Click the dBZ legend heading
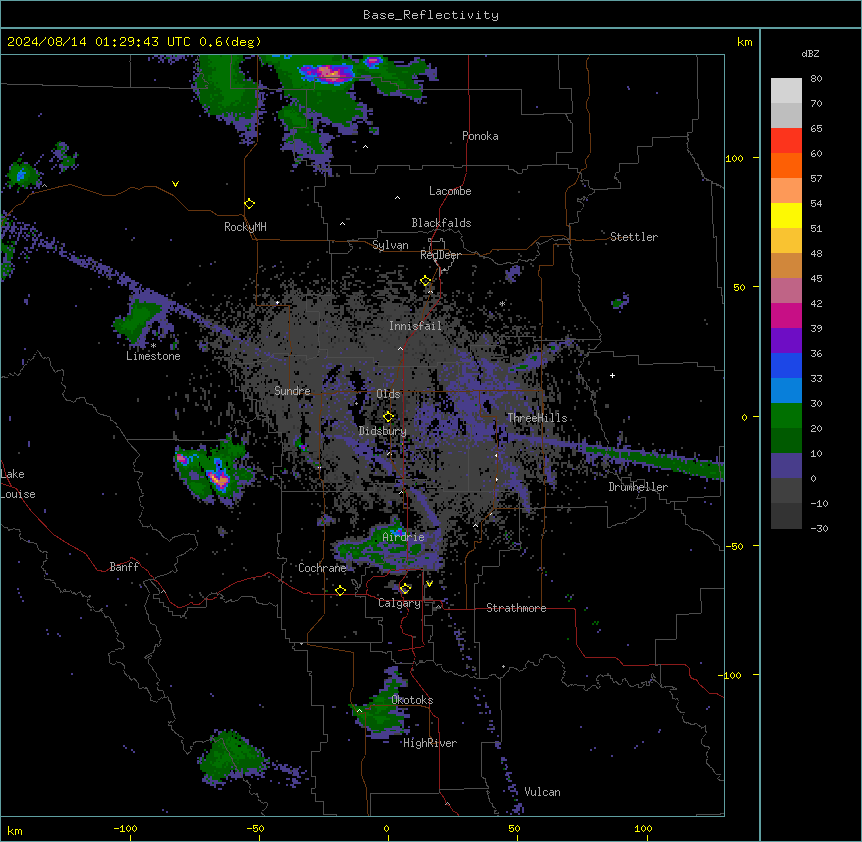 (810, 54)
